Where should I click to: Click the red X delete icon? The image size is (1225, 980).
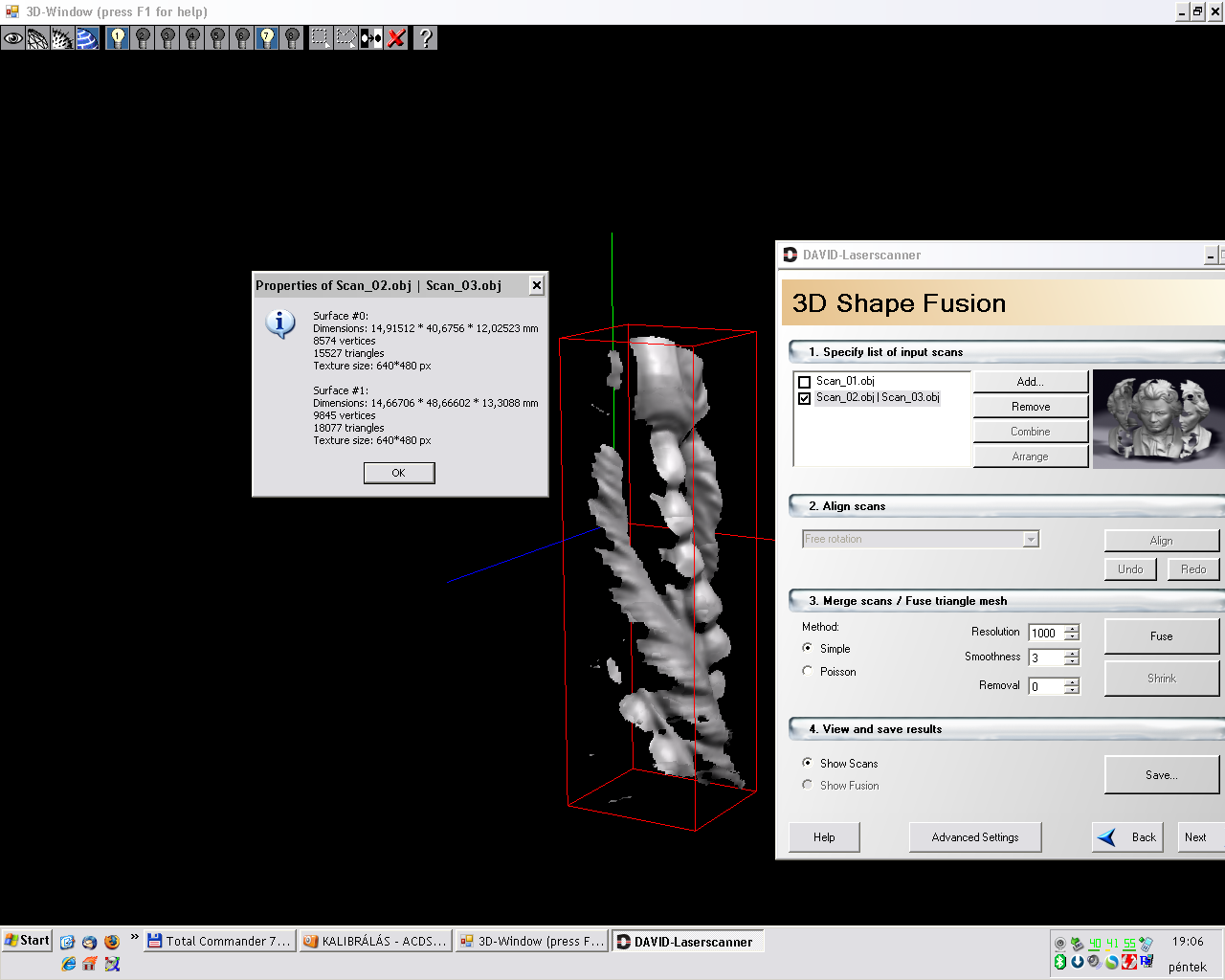tap(396, 38)
